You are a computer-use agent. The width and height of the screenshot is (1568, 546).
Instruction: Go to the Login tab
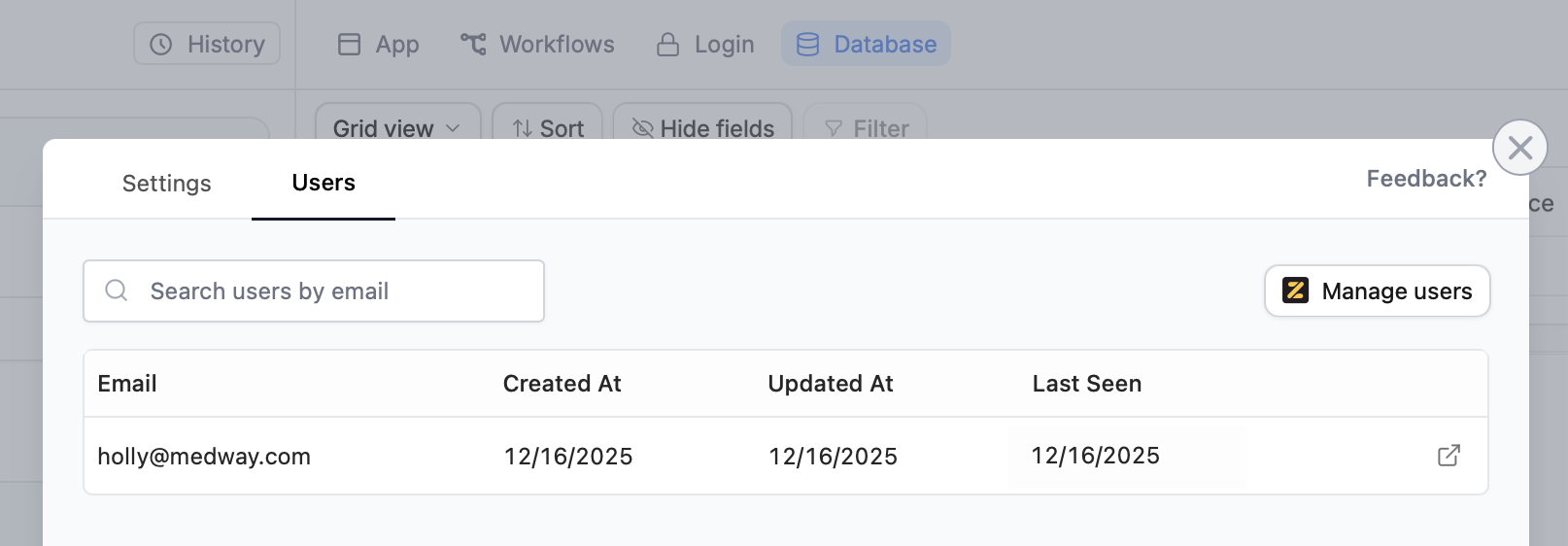[x=705, y=44]
